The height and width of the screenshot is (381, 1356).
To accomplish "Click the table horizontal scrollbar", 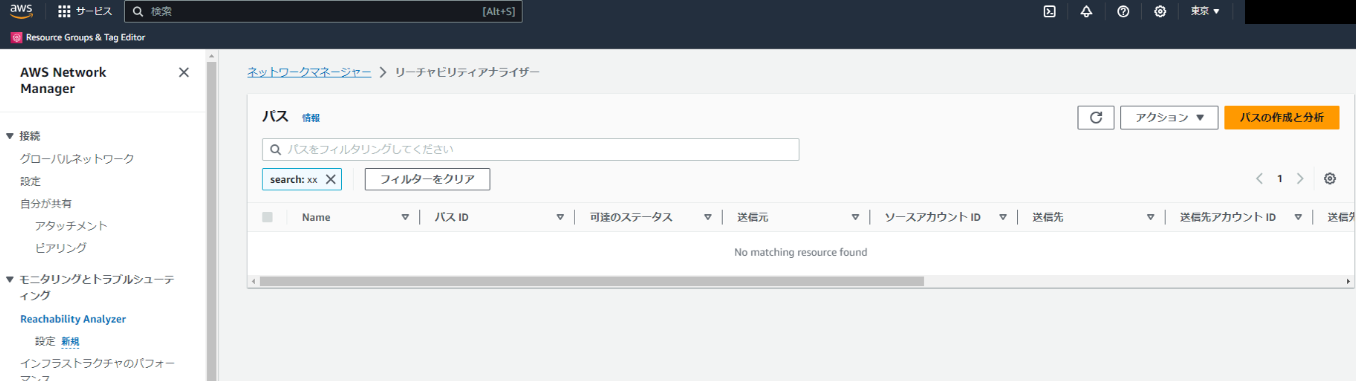I will pos(591,281).
